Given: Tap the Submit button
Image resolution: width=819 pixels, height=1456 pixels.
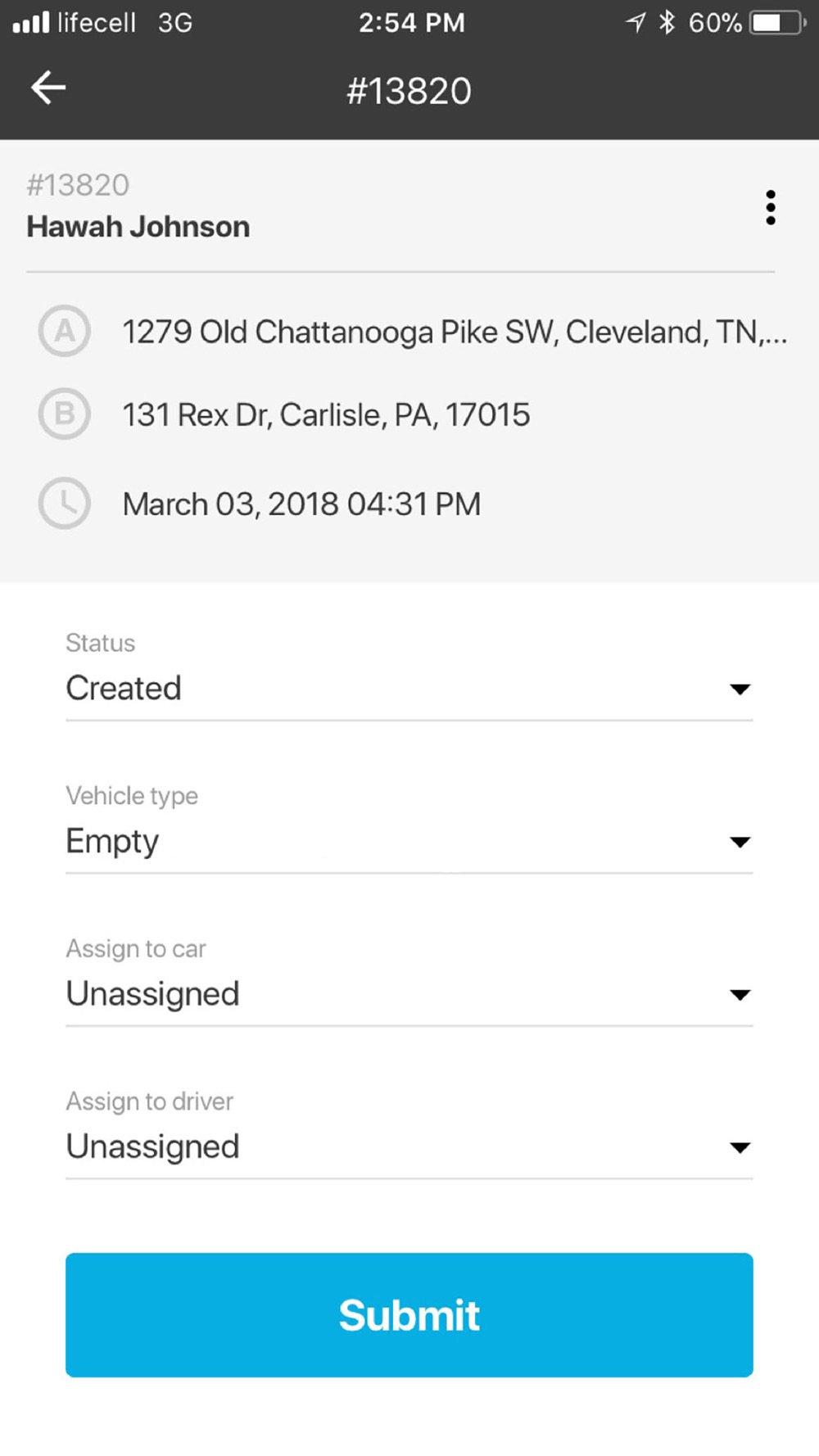Looking at the screenshot, I should click(x=409, y=1315).
